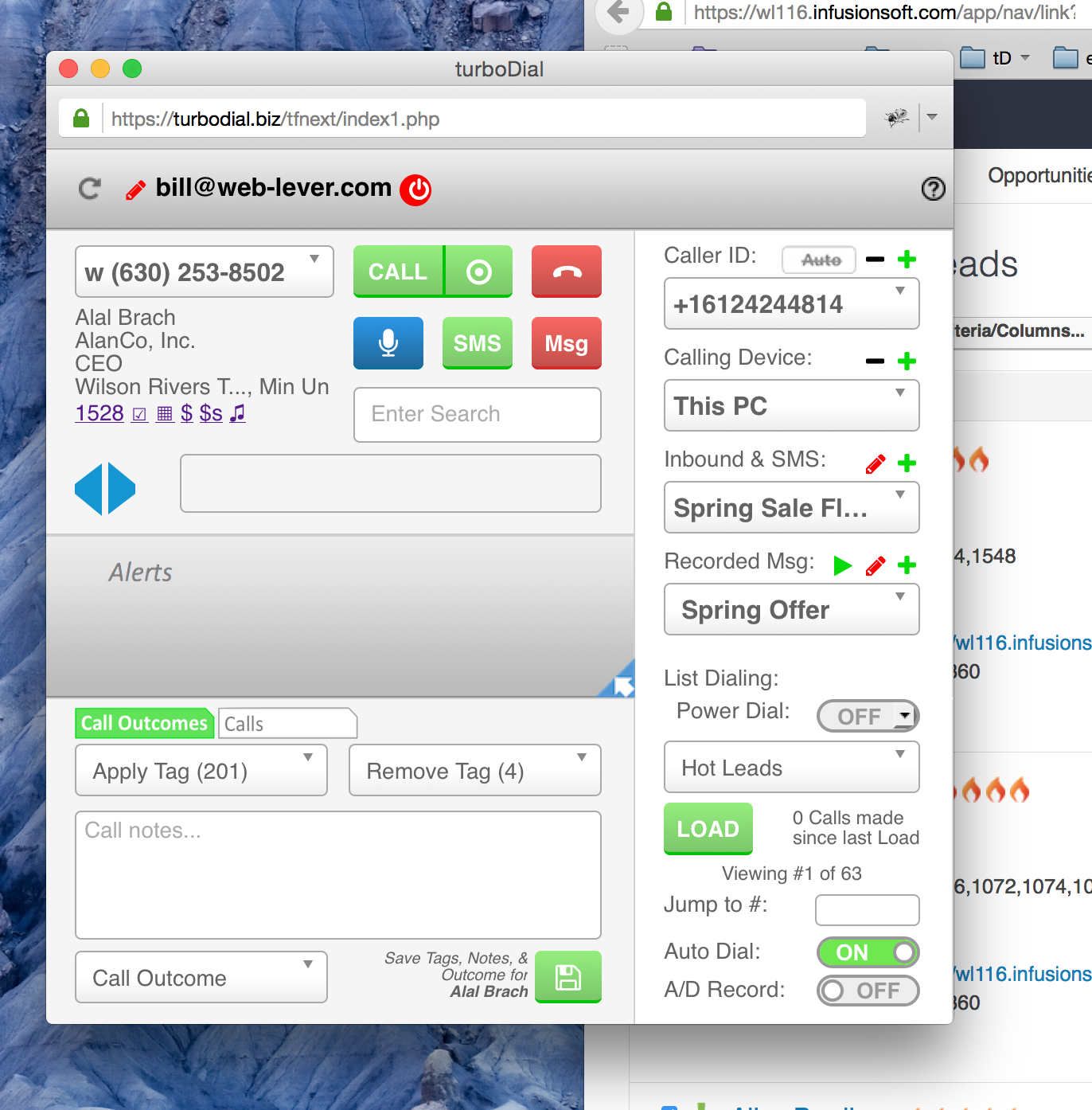The width and height of the screenshot is (1092, 1110).
Task: Click the Infusionsoft browser address URL
Action: pyautogui.click(x=883, y=12)
